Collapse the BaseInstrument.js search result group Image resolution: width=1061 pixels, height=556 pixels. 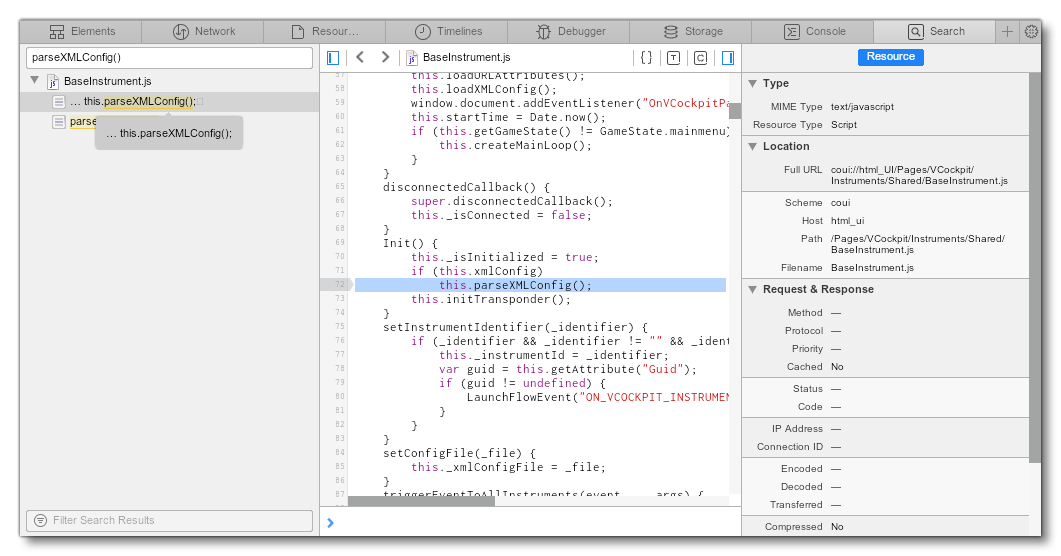coord(35,80)
